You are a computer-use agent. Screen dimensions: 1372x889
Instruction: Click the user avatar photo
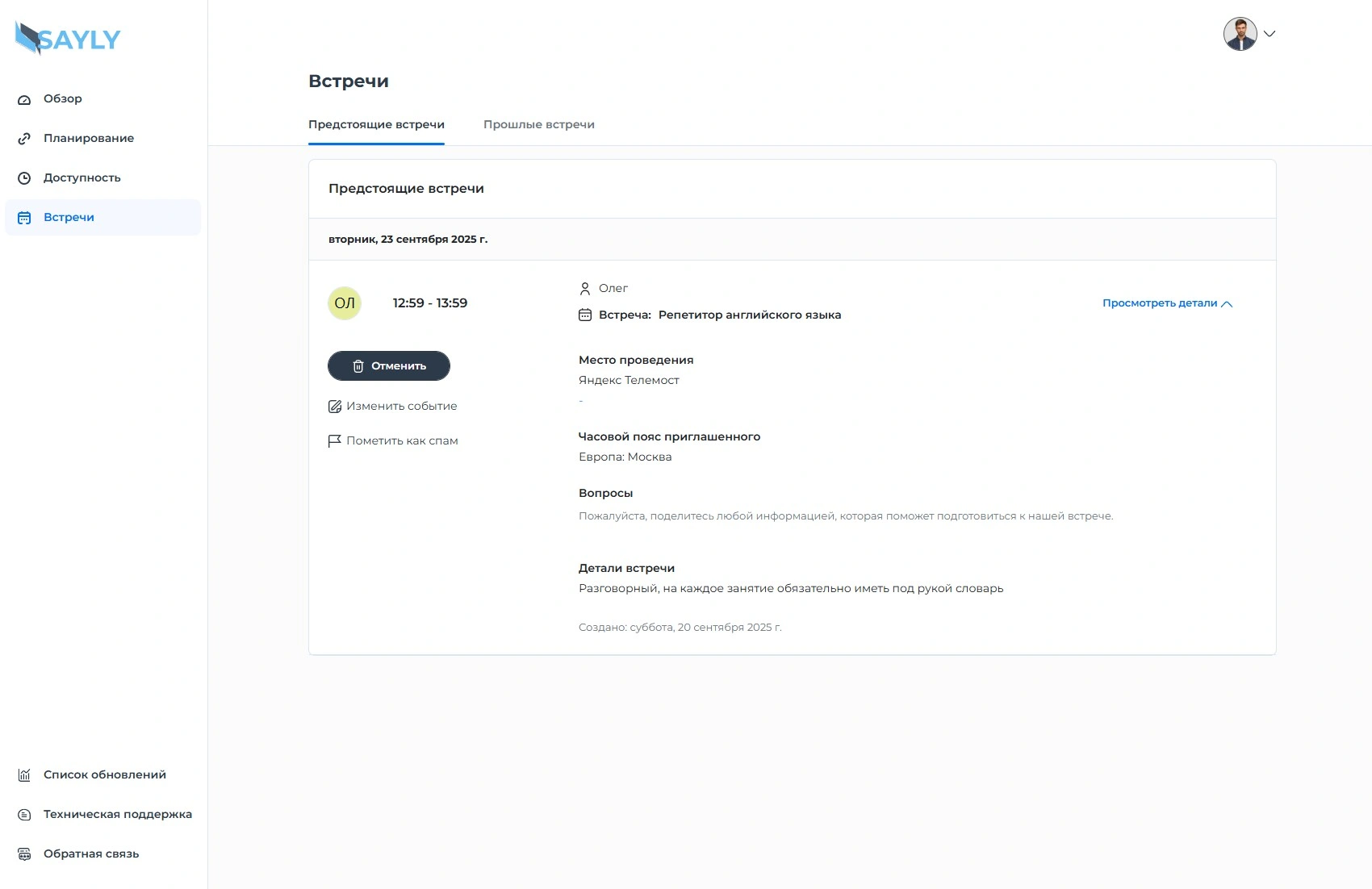[1240, 34]
